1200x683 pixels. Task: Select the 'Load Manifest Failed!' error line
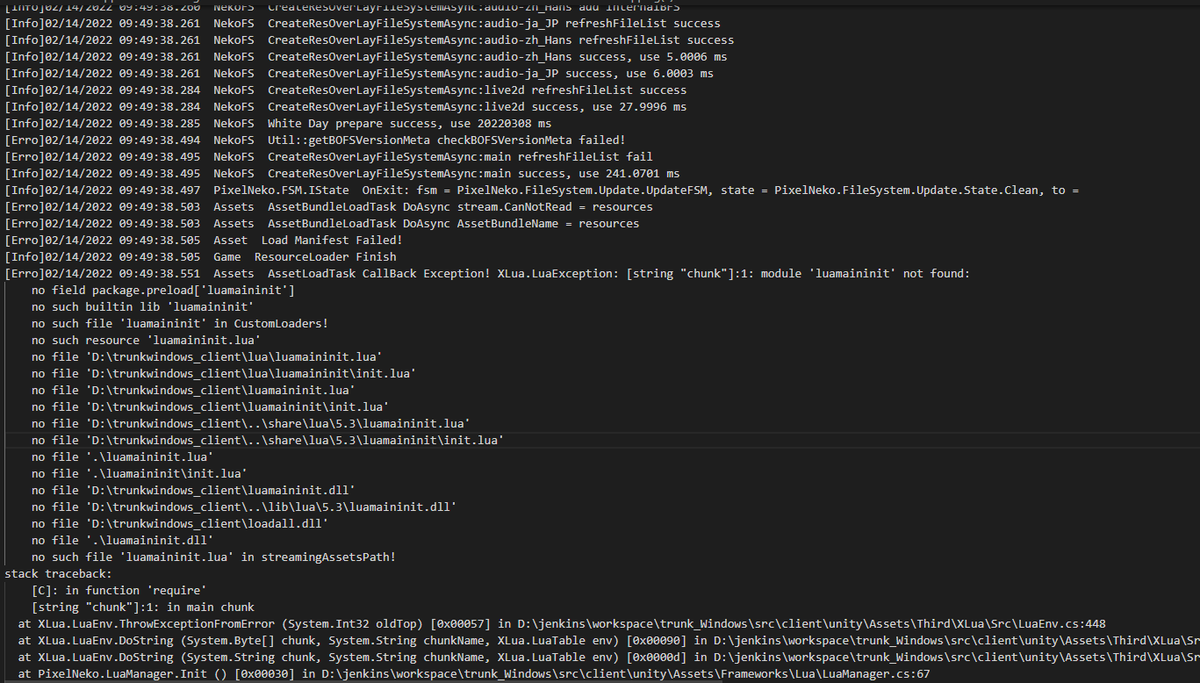tap(204, 240)
